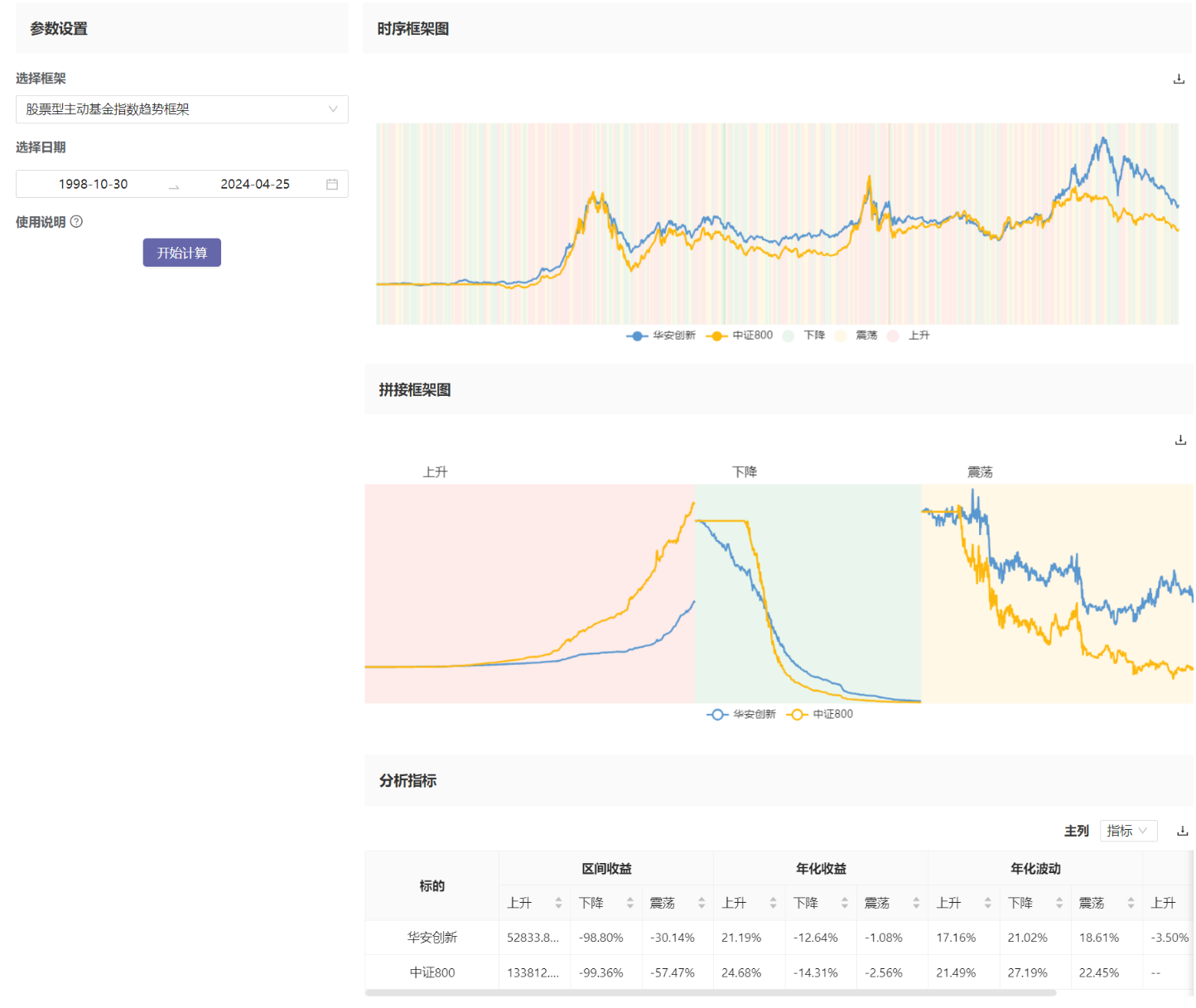
Task: Click the 华安创新 table row label
Action: 432,938
